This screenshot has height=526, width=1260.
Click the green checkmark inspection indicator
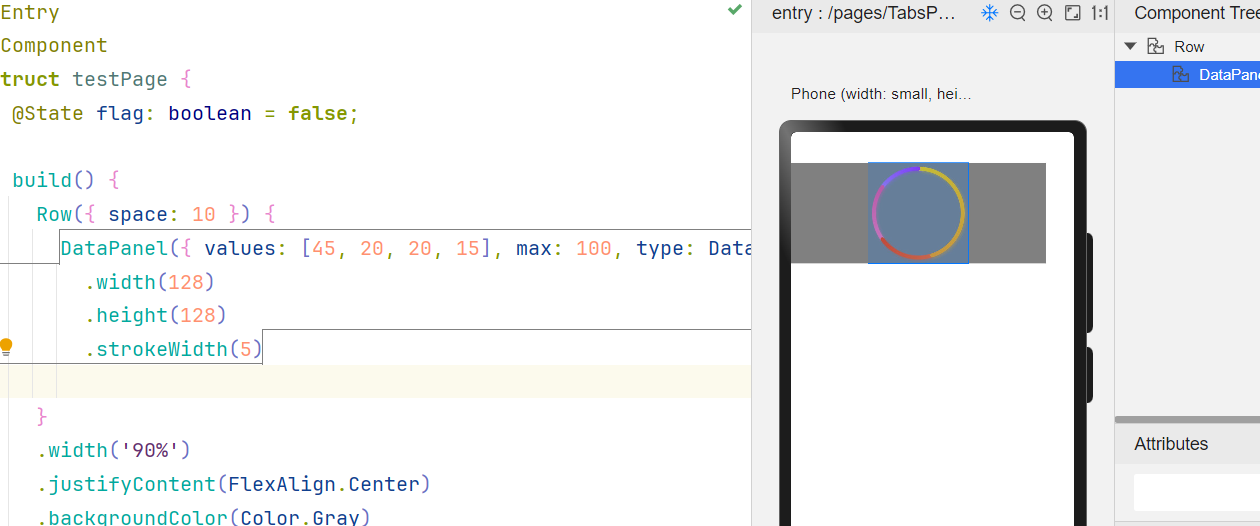tap(735, 10)
